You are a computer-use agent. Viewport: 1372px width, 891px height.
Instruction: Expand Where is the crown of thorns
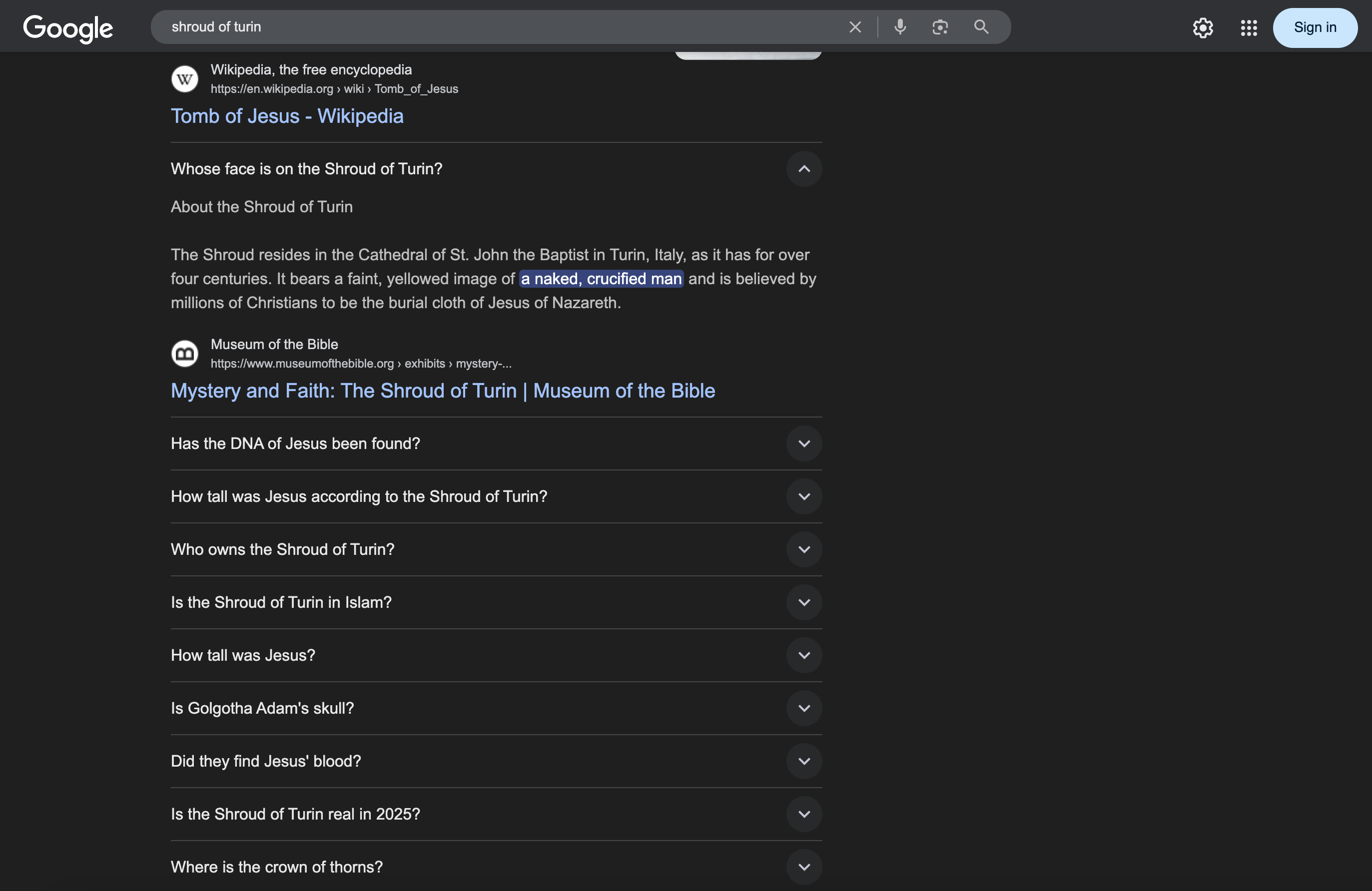803,867
